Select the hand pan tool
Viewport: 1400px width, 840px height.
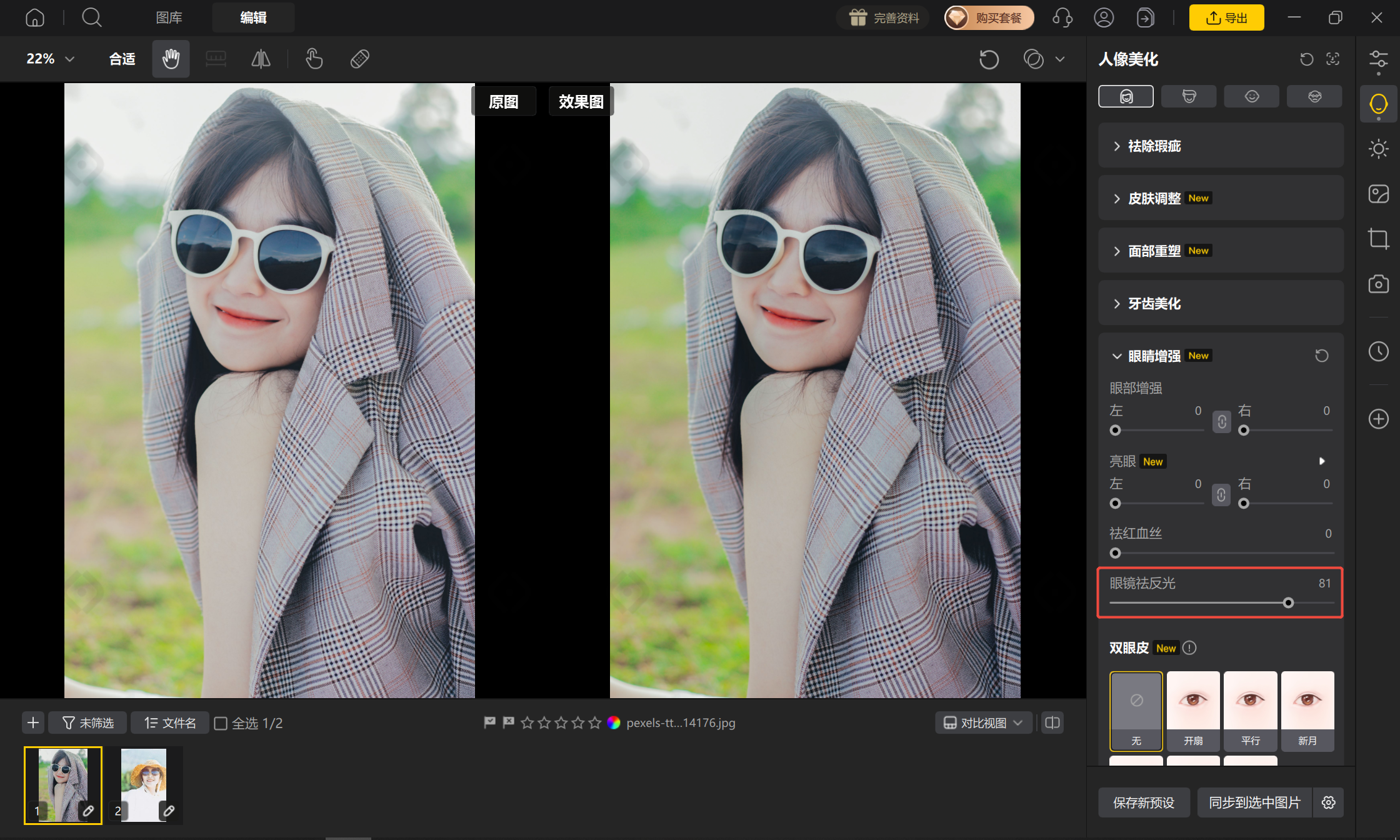pyautogui.click(x=171, y=59)
